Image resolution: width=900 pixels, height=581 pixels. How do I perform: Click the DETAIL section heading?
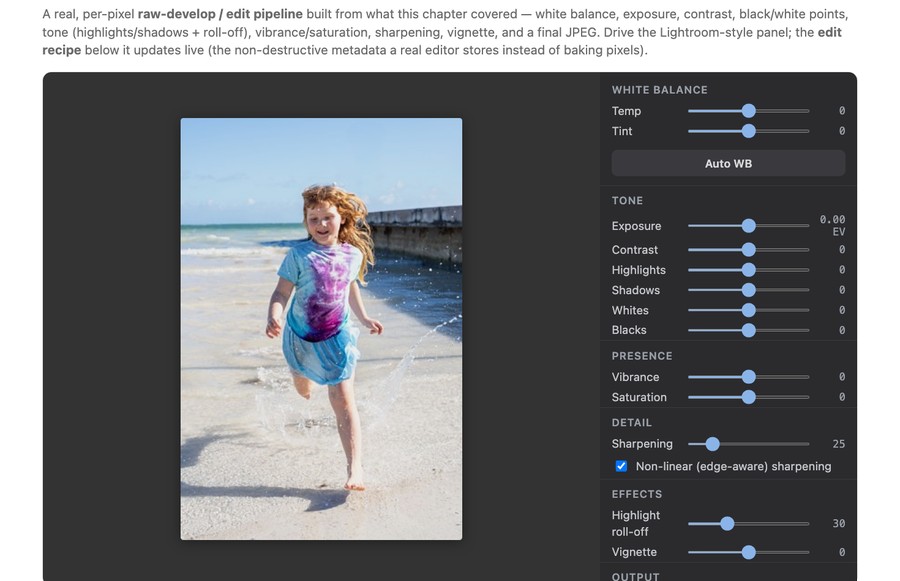click(631, 423)
